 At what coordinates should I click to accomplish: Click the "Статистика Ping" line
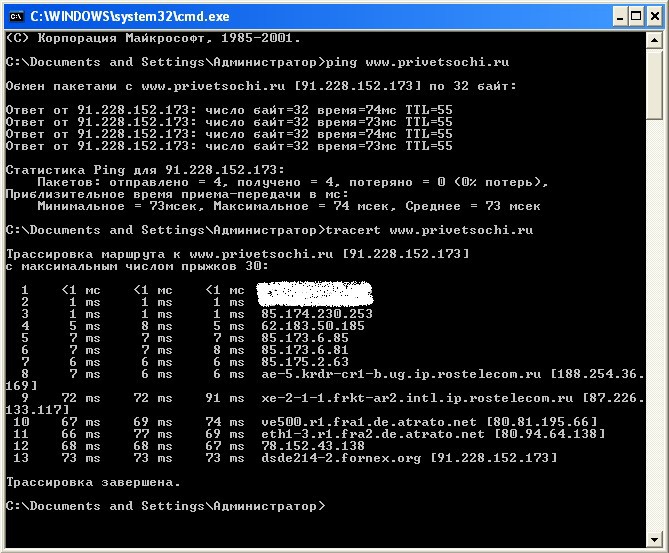click(145, 170)
